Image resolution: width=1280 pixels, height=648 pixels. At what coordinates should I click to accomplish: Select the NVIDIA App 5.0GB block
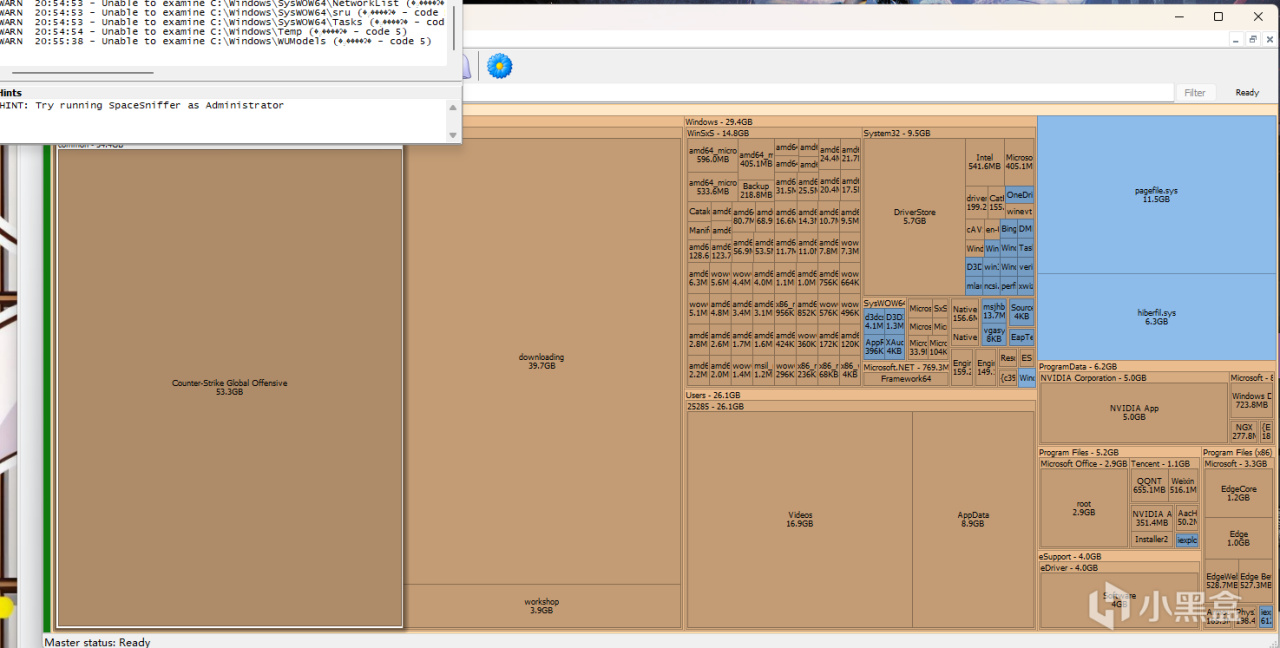tap(1133, 413)
